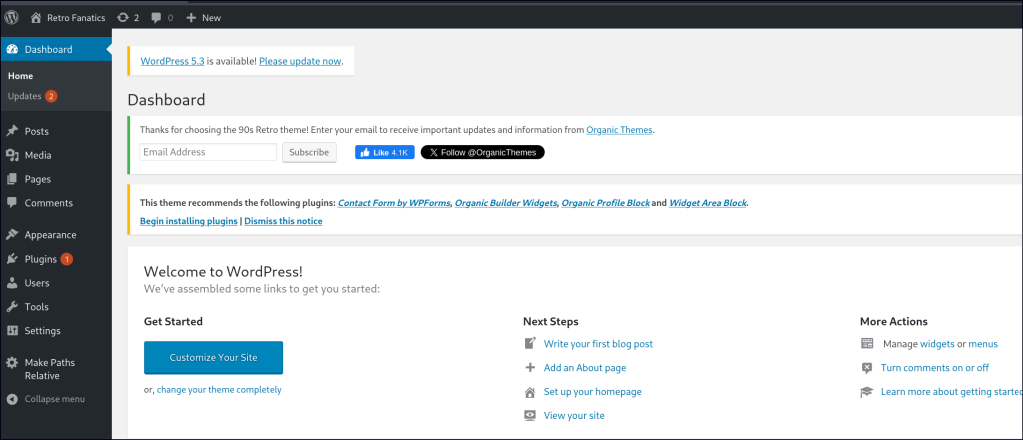Click the Tools wrench icon in sidebar
1023x440 pixels.
coord(12,307)
